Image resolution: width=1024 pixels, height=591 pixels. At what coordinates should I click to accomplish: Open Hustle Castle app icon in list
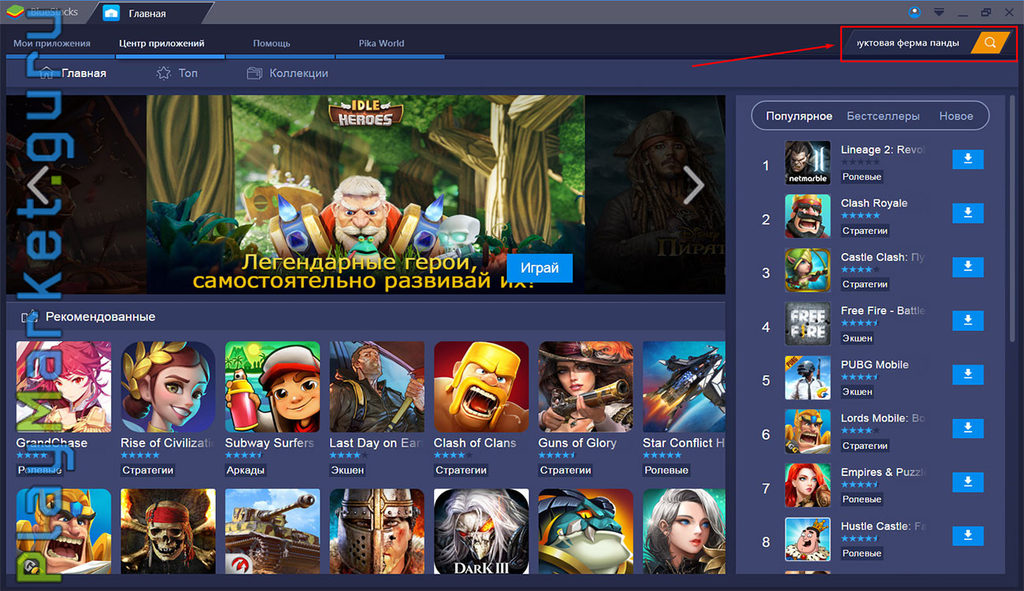(x=808, y=539)
